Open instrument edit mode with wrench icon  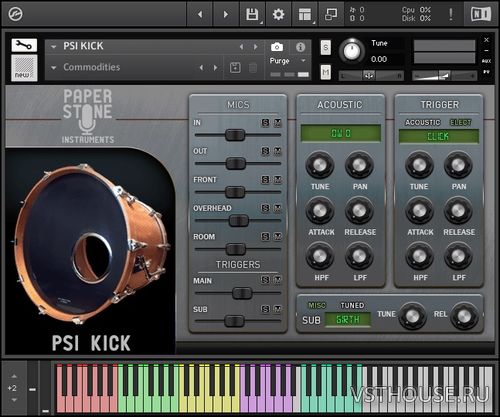click(24, 45)
